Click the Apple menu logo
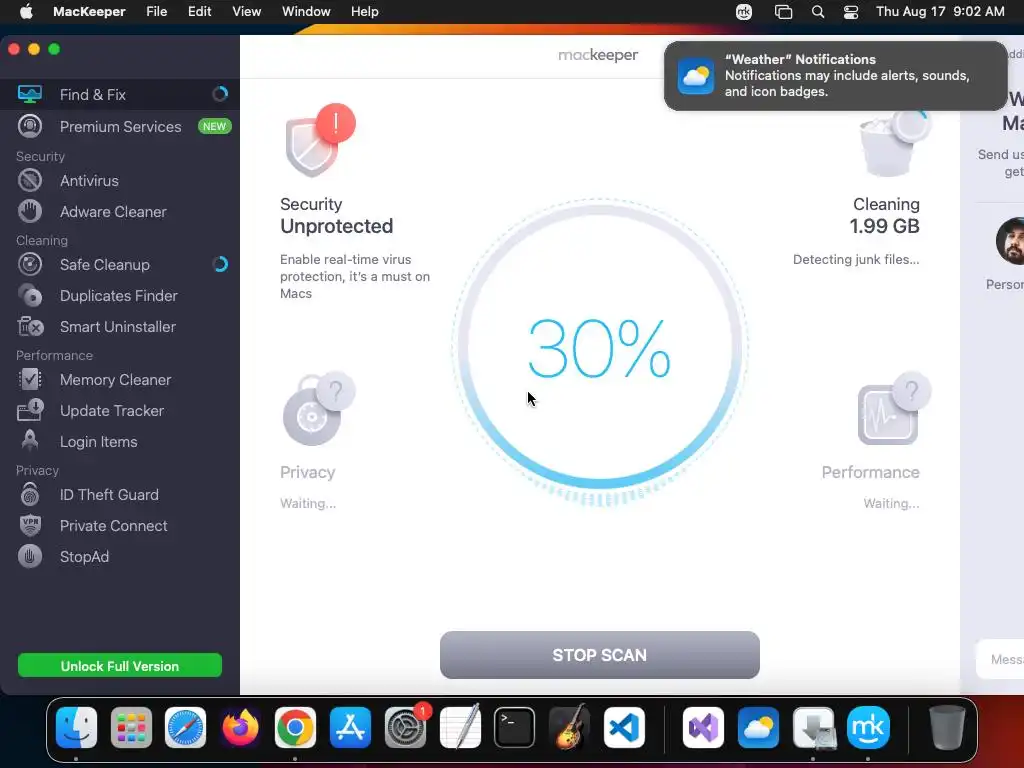Viewport: 1024px width, 768px height. point(26,12)
